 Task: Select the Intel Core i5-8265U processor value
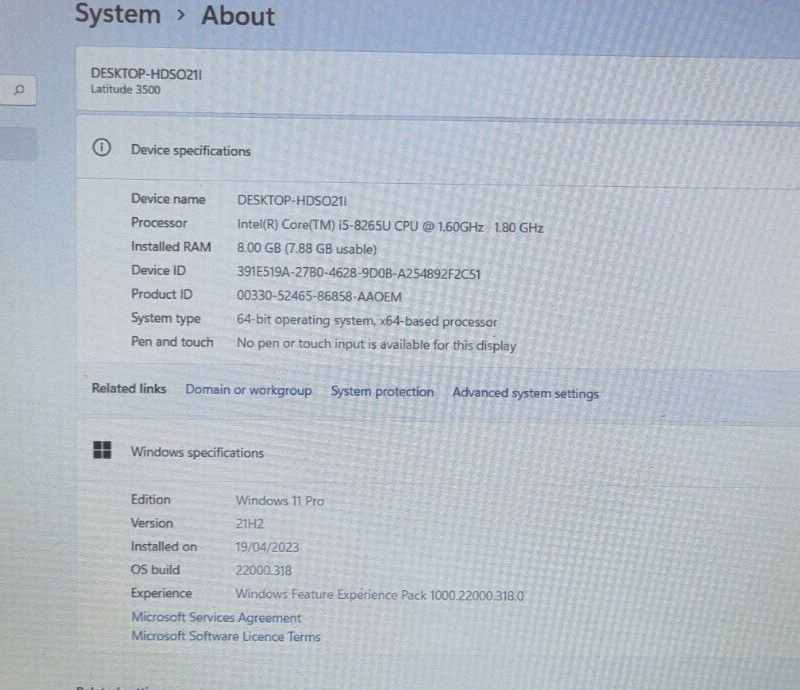click(x=390, y=226)
